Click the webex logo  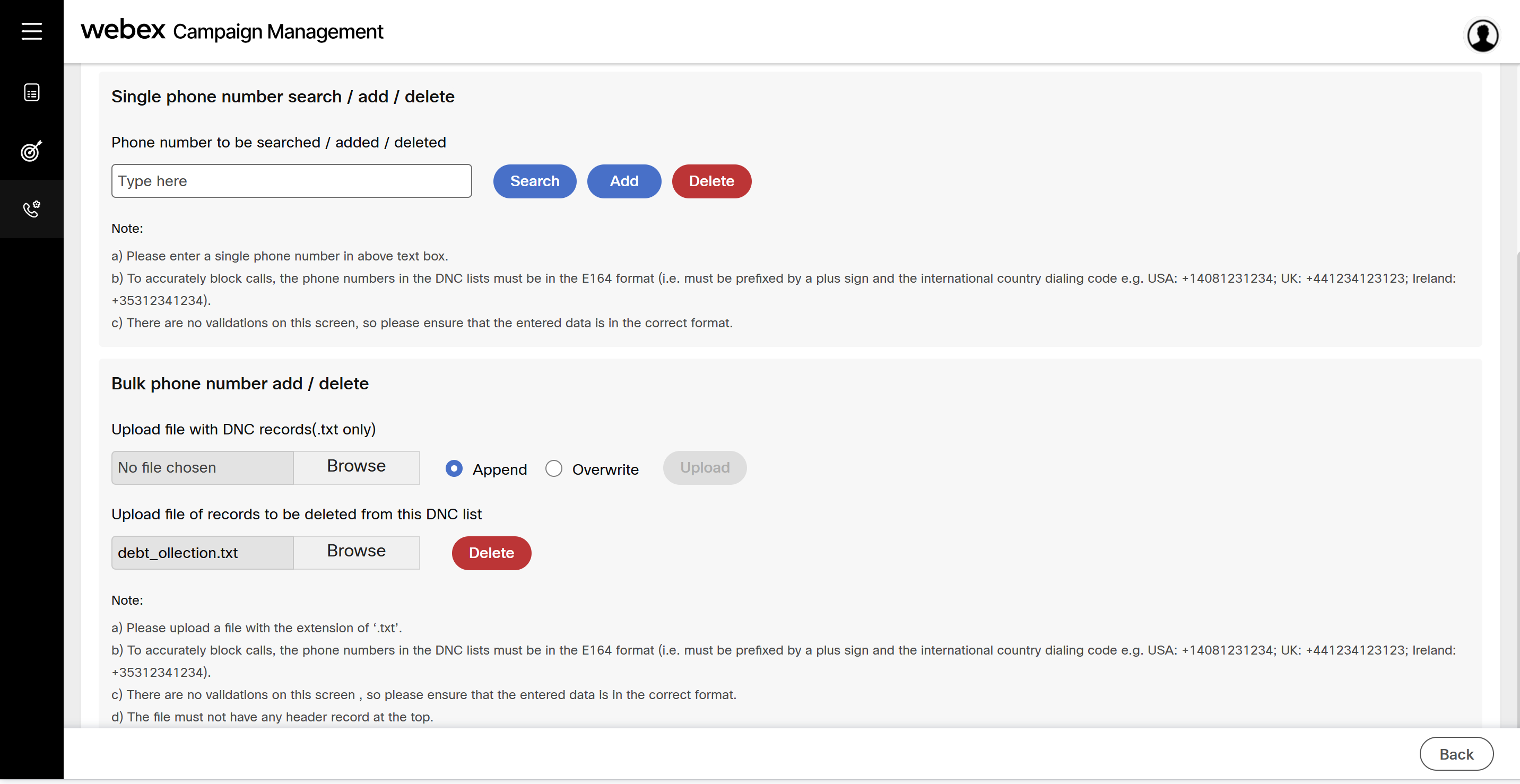(x=123, y=30)
